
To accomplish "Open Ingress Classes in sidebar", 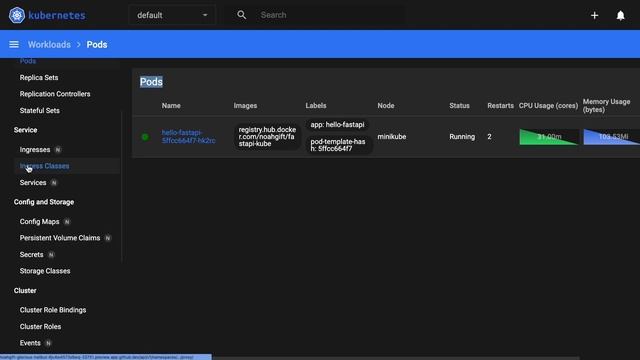I will pyautogui.click(x=44, y=166).
